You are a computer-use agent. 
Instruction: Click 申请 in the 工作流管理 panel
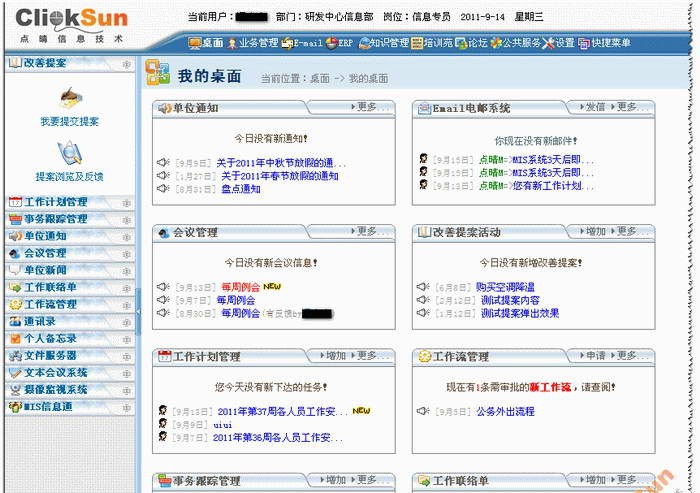coord(592,355)
